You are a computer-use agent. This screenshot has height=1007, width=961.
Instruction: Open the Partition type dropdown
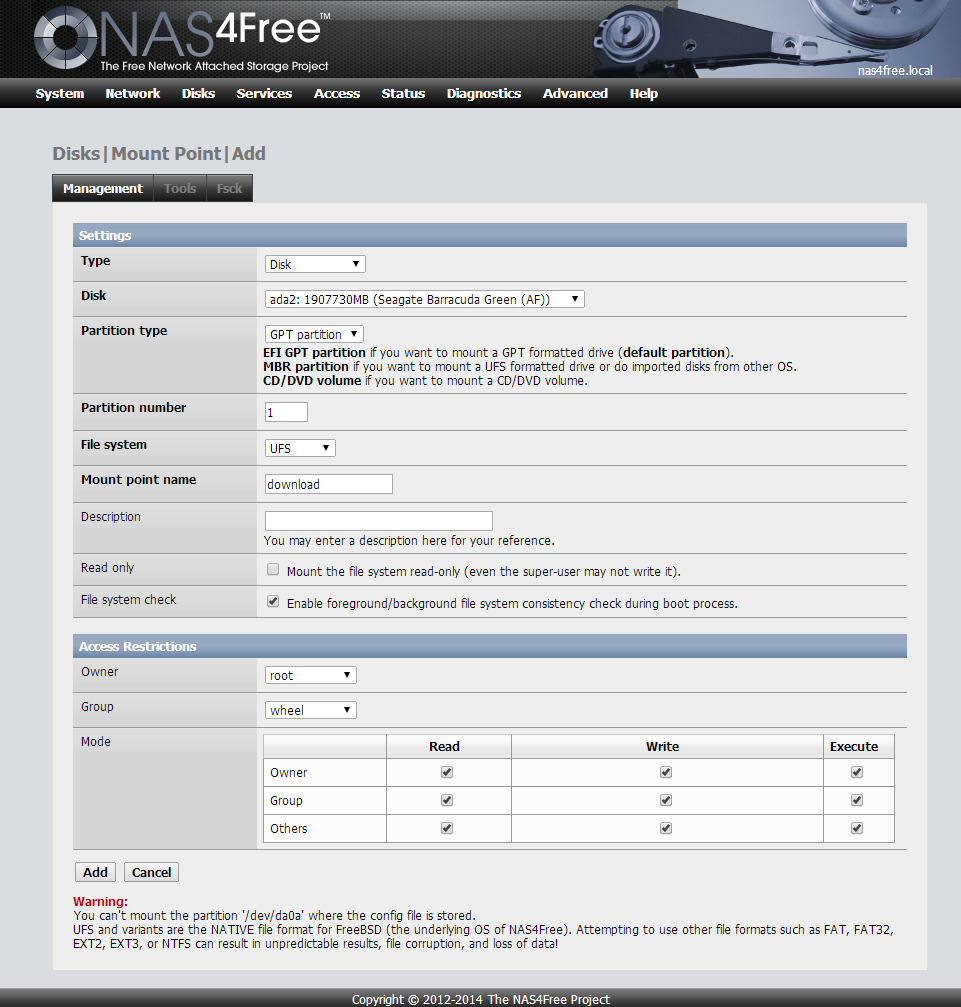(x=314, y=334)
